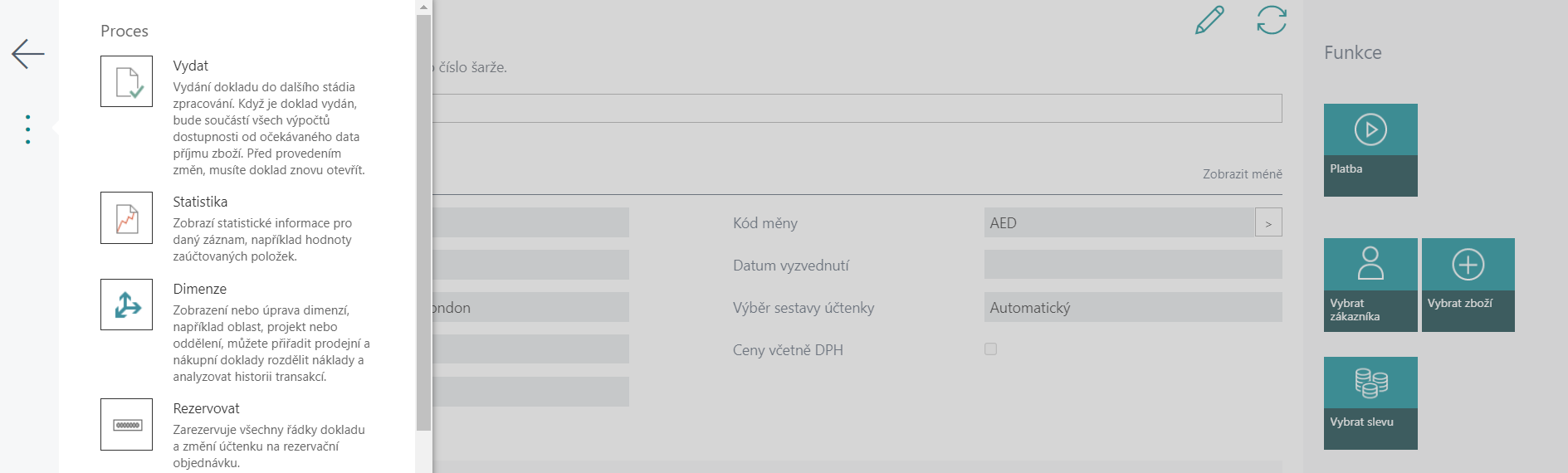Open the Platba payment tile
This screenshot has height=473, width=1568.
pos(1370,150)
